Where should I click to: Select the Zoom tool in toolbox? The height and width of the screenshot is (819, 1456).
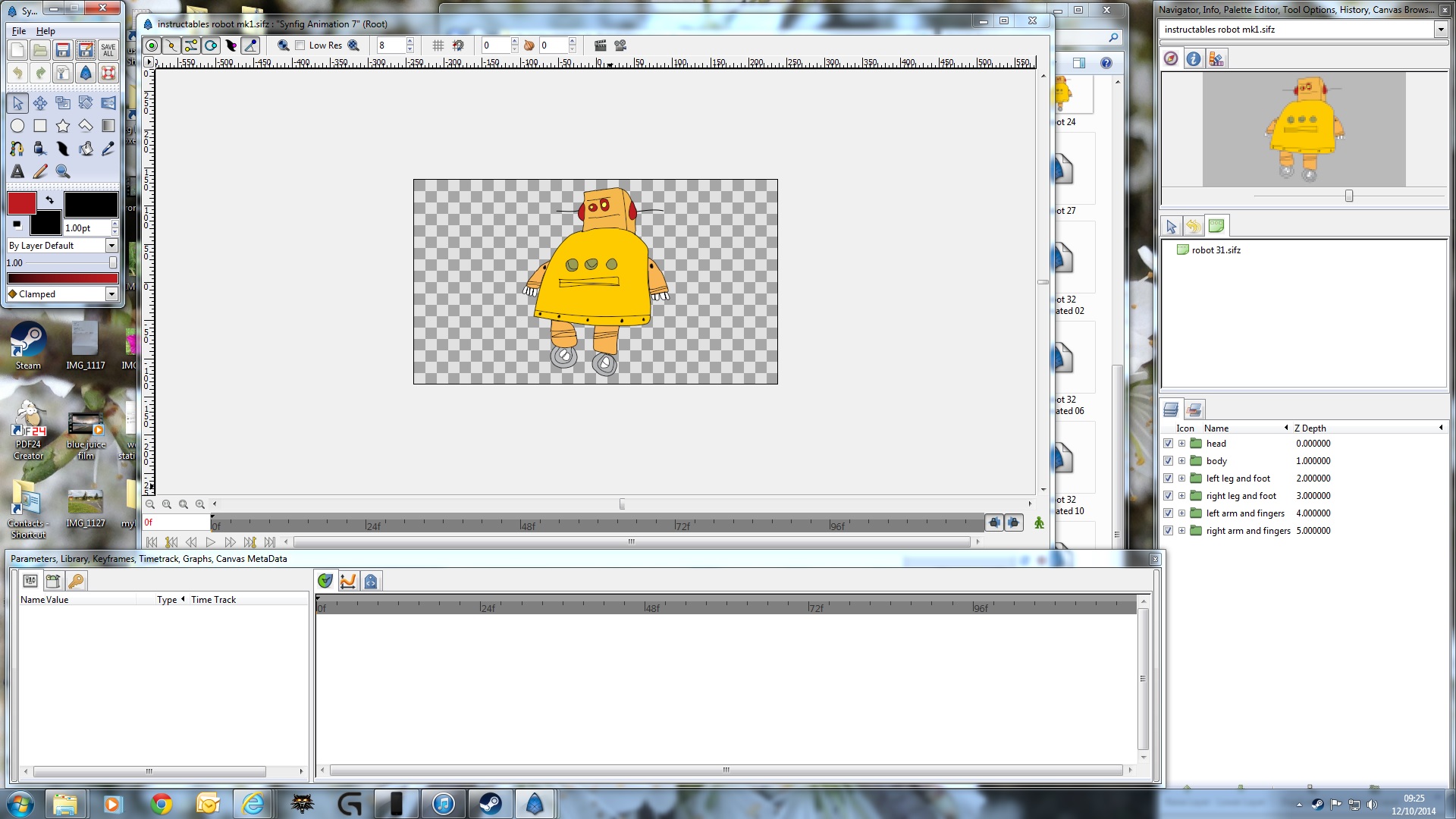coord(63,171)
